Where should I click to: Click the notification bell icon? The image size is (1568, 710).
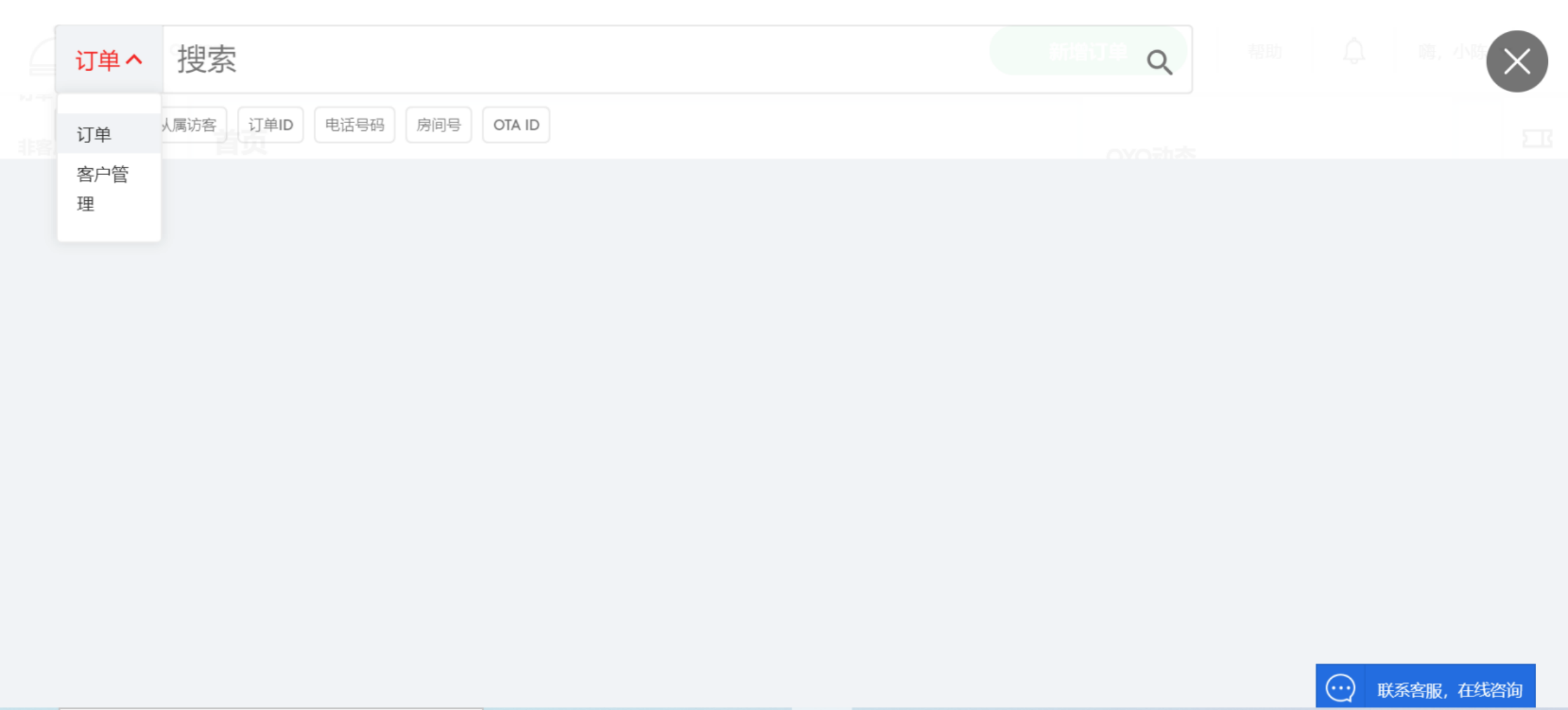[1354, 52]
